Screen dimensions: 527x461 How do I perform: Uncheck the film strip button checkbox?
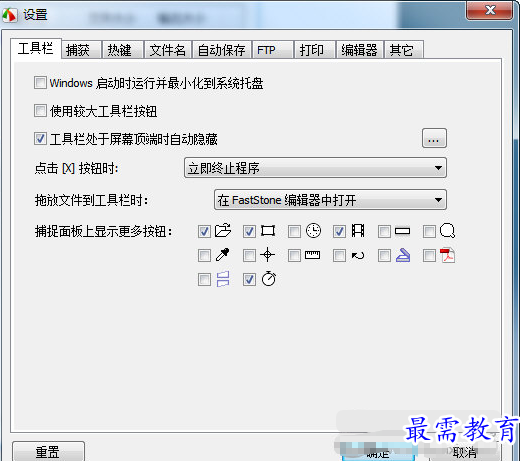(339, 232)
